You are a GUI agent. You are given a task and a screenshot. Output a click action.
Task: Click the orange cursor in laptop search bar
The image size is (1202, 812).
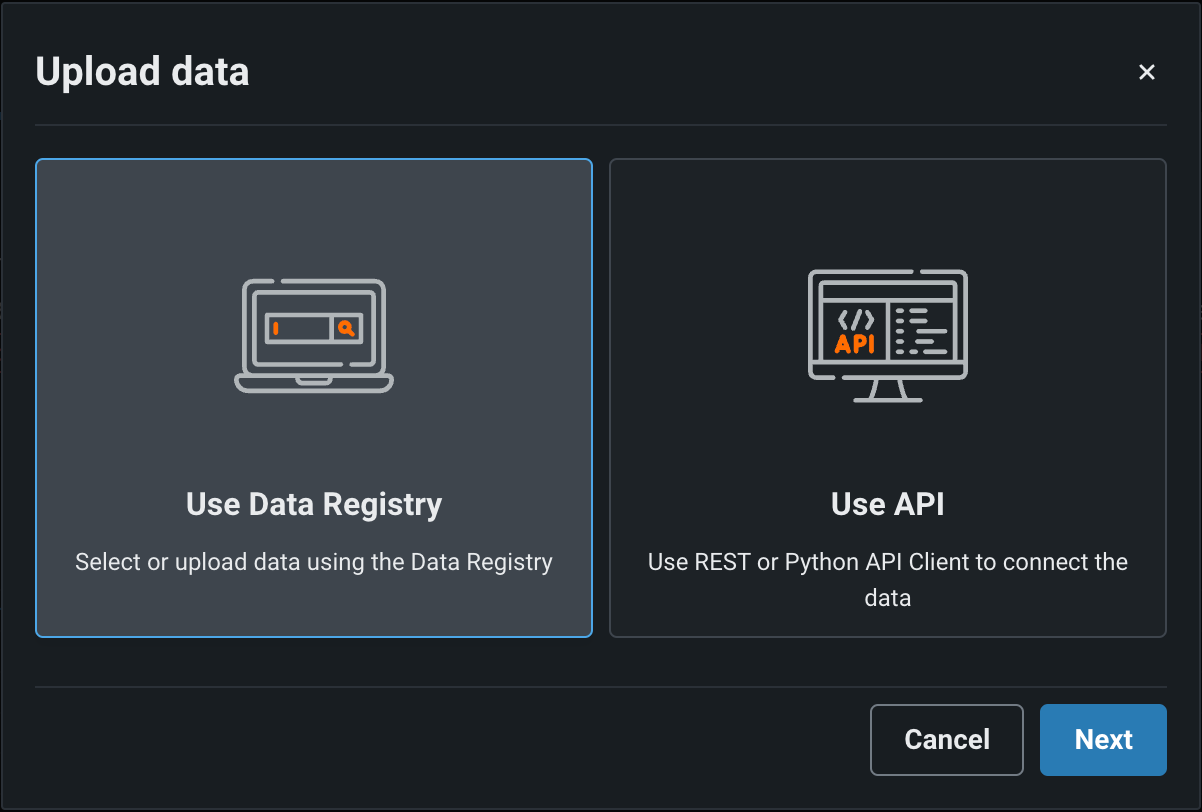click(x=276, y=328)
